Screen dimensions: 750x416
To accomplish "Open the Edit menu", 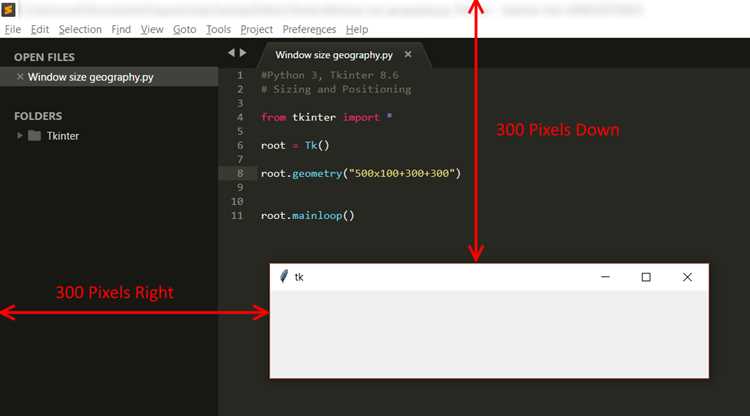I will pos(40,30).
